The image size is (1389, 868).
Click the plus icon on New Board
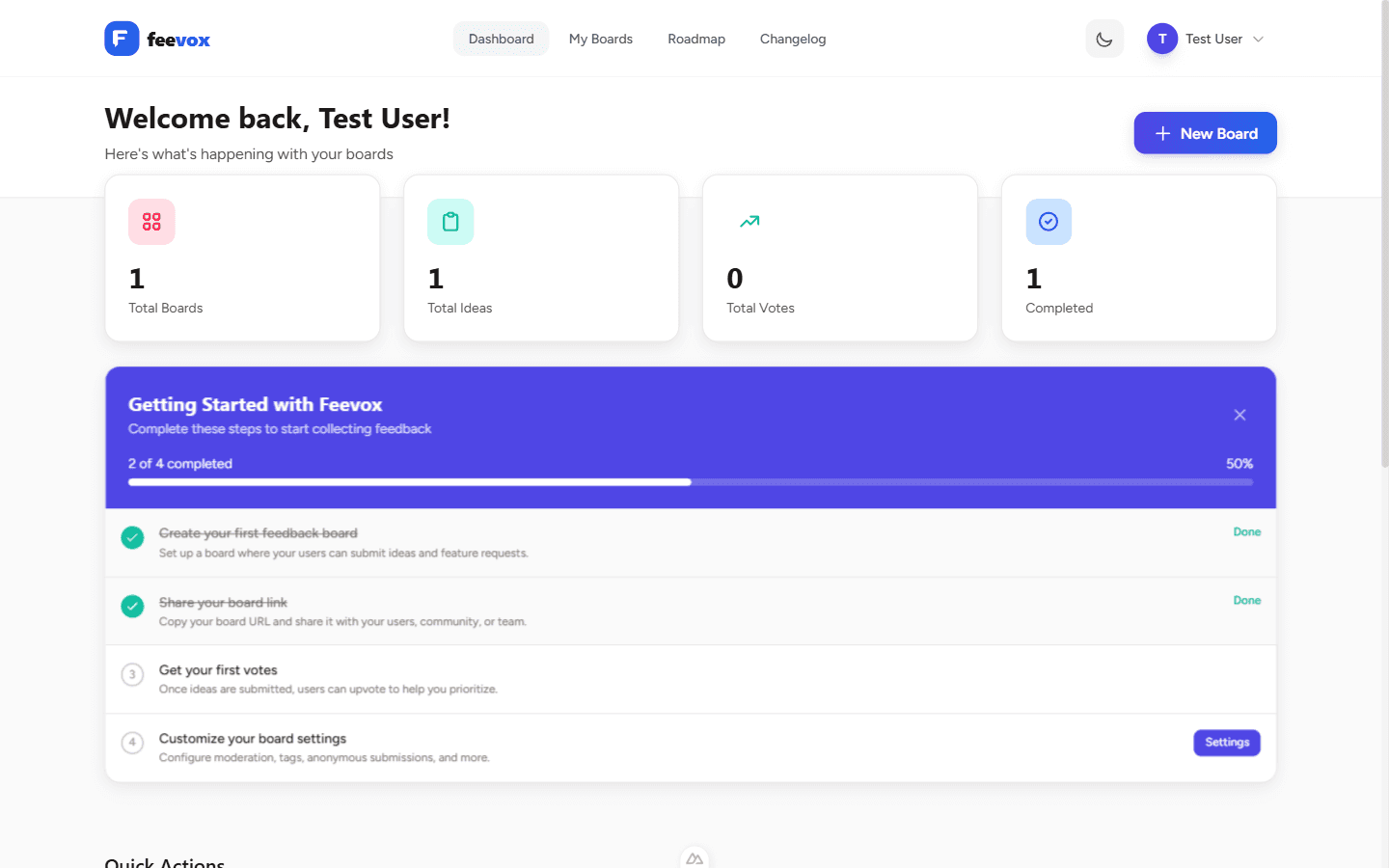(x=1162, y=133)
